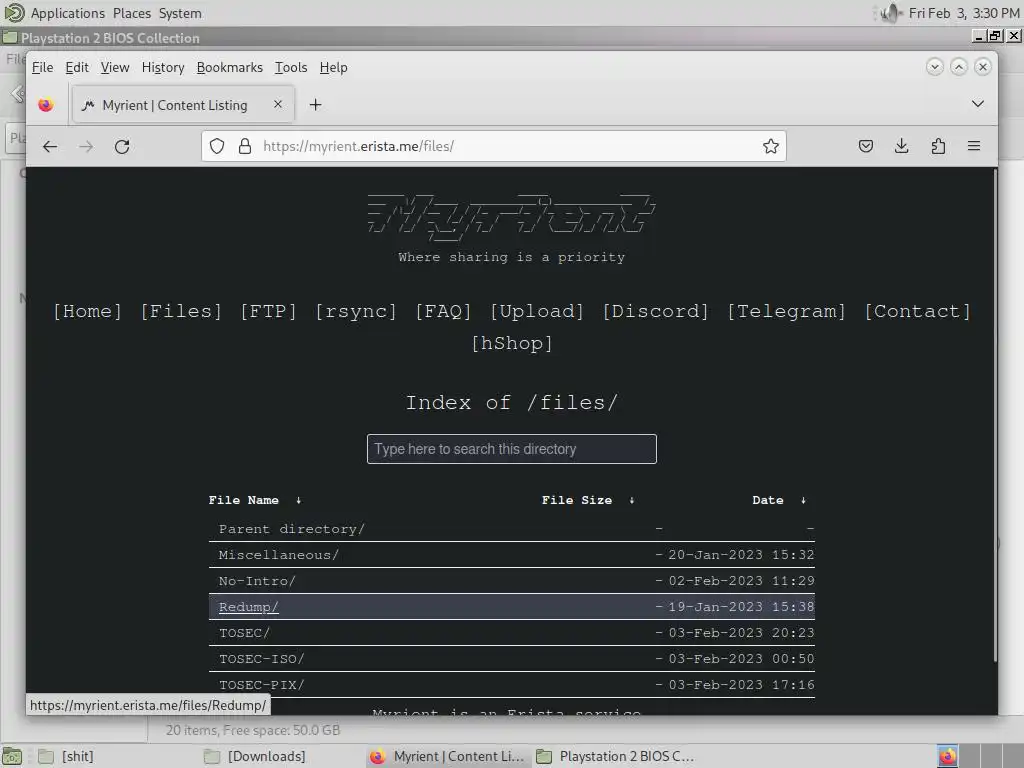Open the Redump/ folder
The height and width of the screenshot is (768, 1024).
249,607
